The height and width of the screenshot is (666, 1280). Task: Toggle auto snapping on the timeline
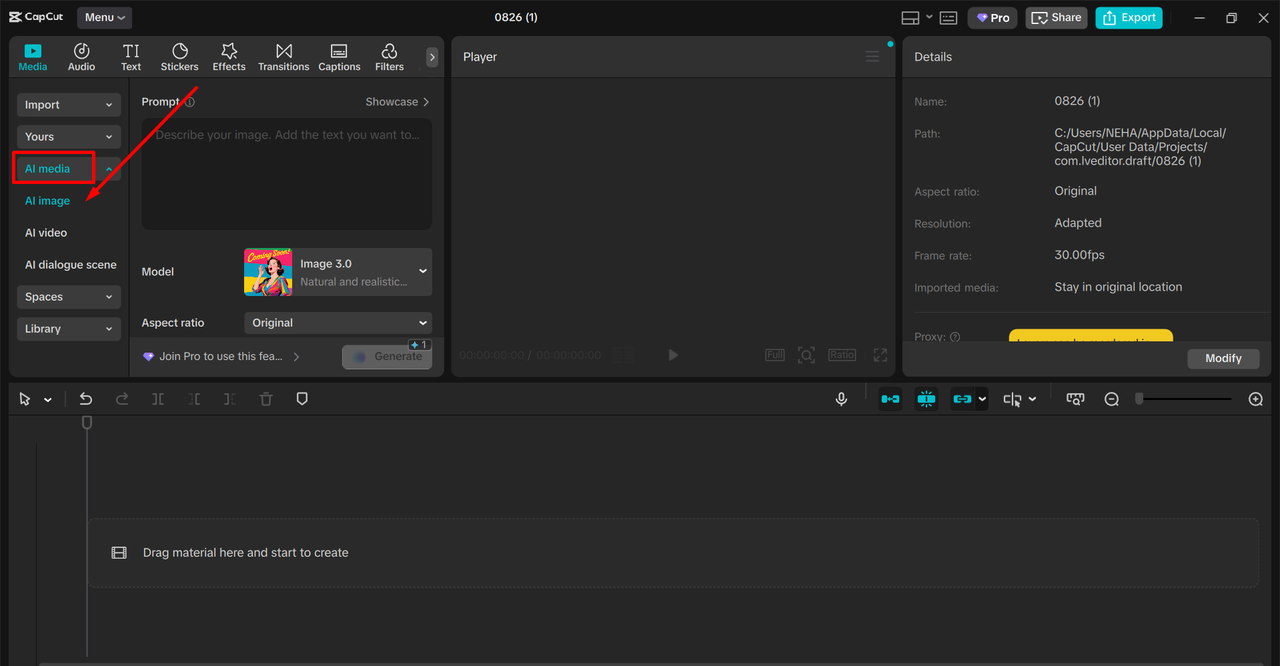pos(927,399)
